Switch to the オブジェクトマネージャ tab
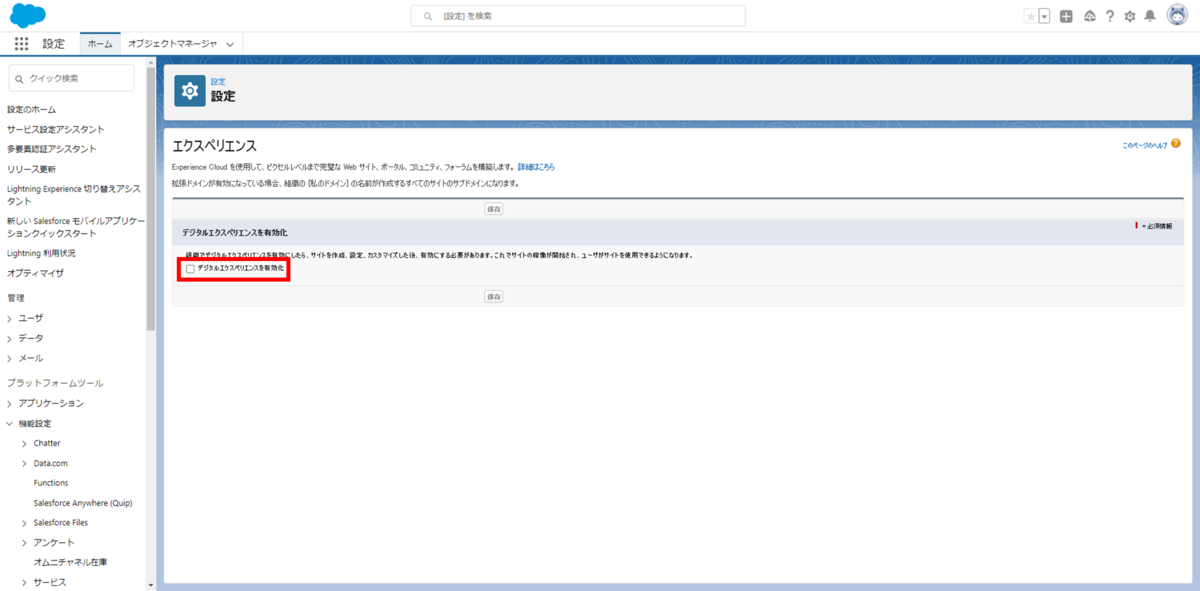1200x591 pixels. [x=172, y=44]
